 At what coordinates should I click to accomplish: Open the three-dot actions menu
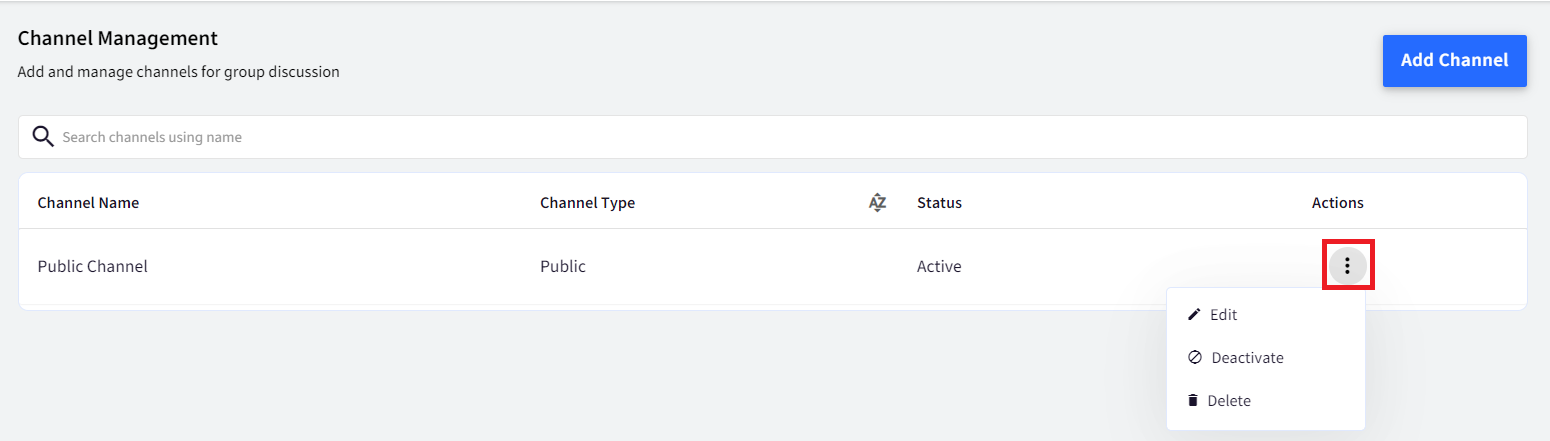[1348, 266]
